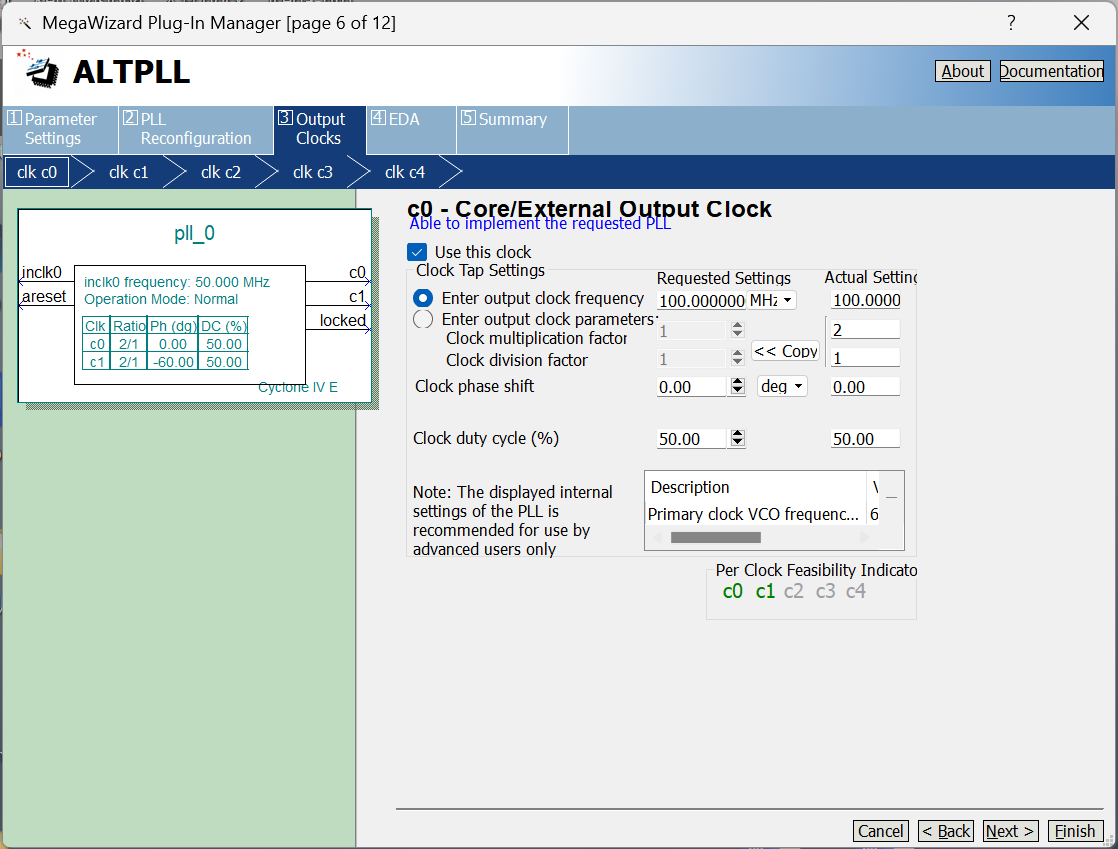This screenshot has height=849, width=1118.
Task: Switch to Summary tab
Action: (x=512, y=129)
